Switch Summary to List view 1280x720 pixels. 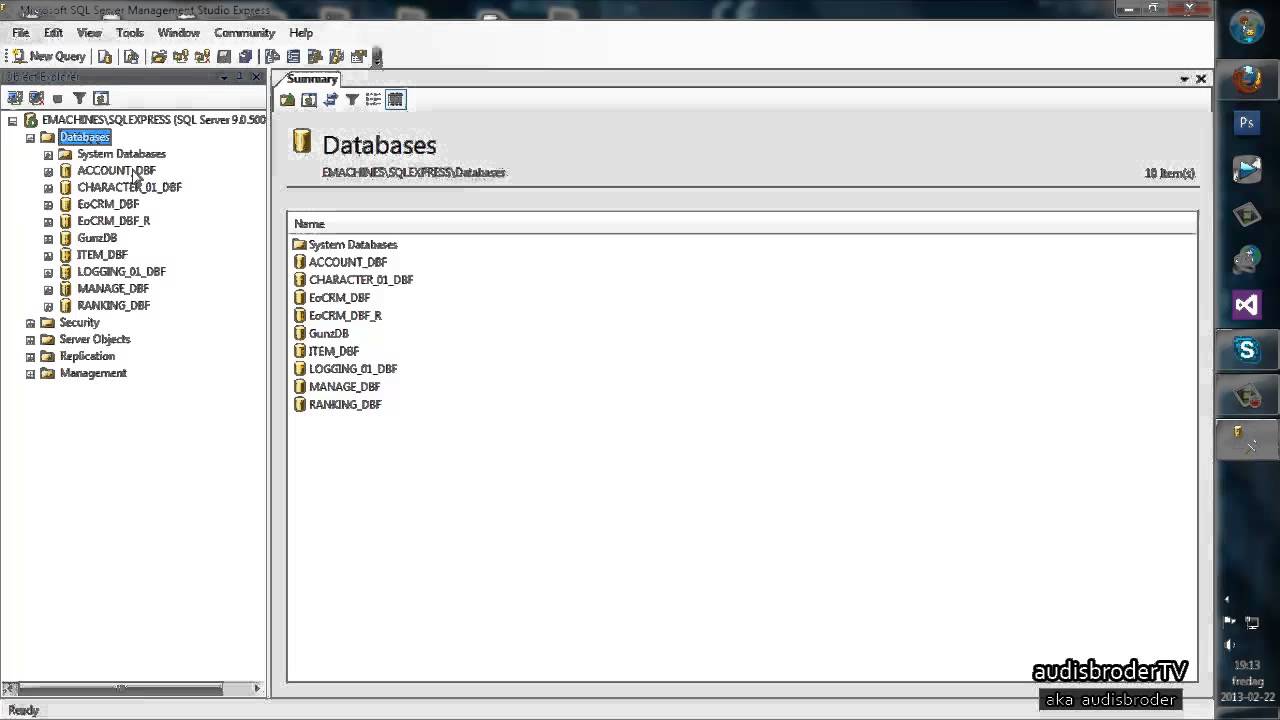(x=373, y=100)
